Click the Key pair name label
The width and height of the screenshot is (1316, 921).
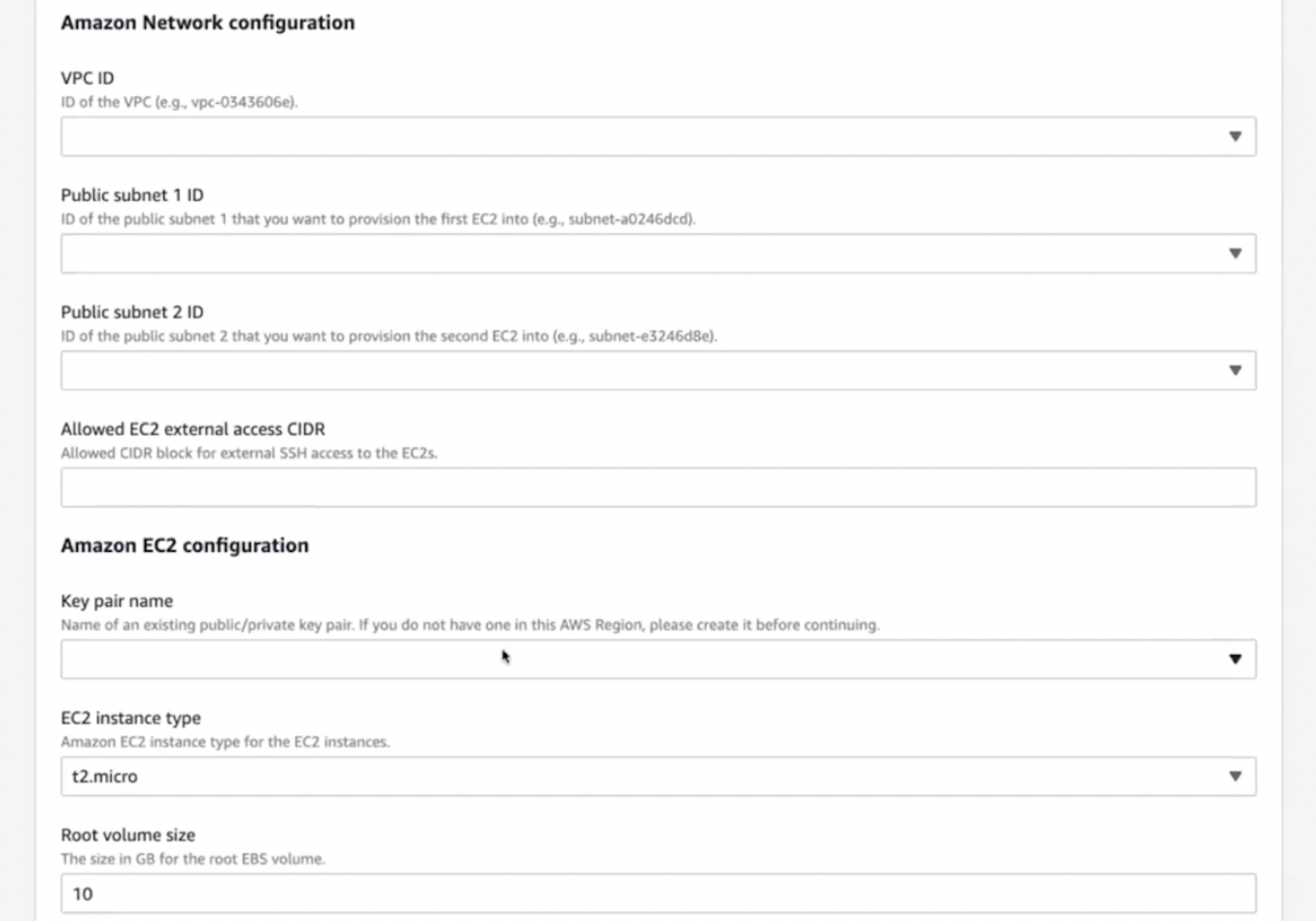[x=117, y=600]
